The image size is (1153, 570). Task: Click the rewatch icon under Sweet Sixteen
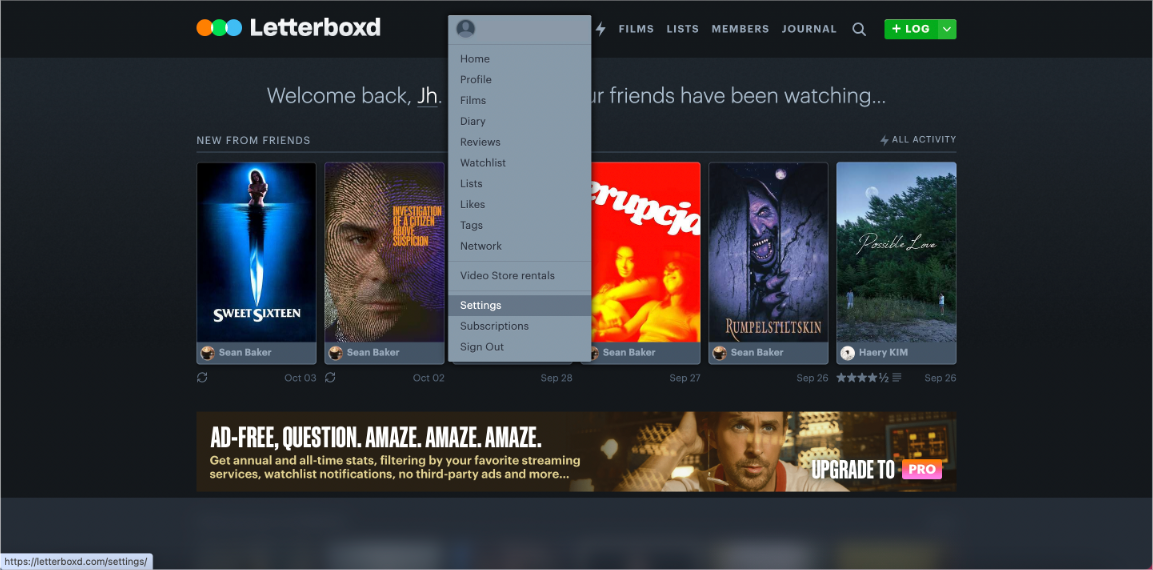[202, 377]
